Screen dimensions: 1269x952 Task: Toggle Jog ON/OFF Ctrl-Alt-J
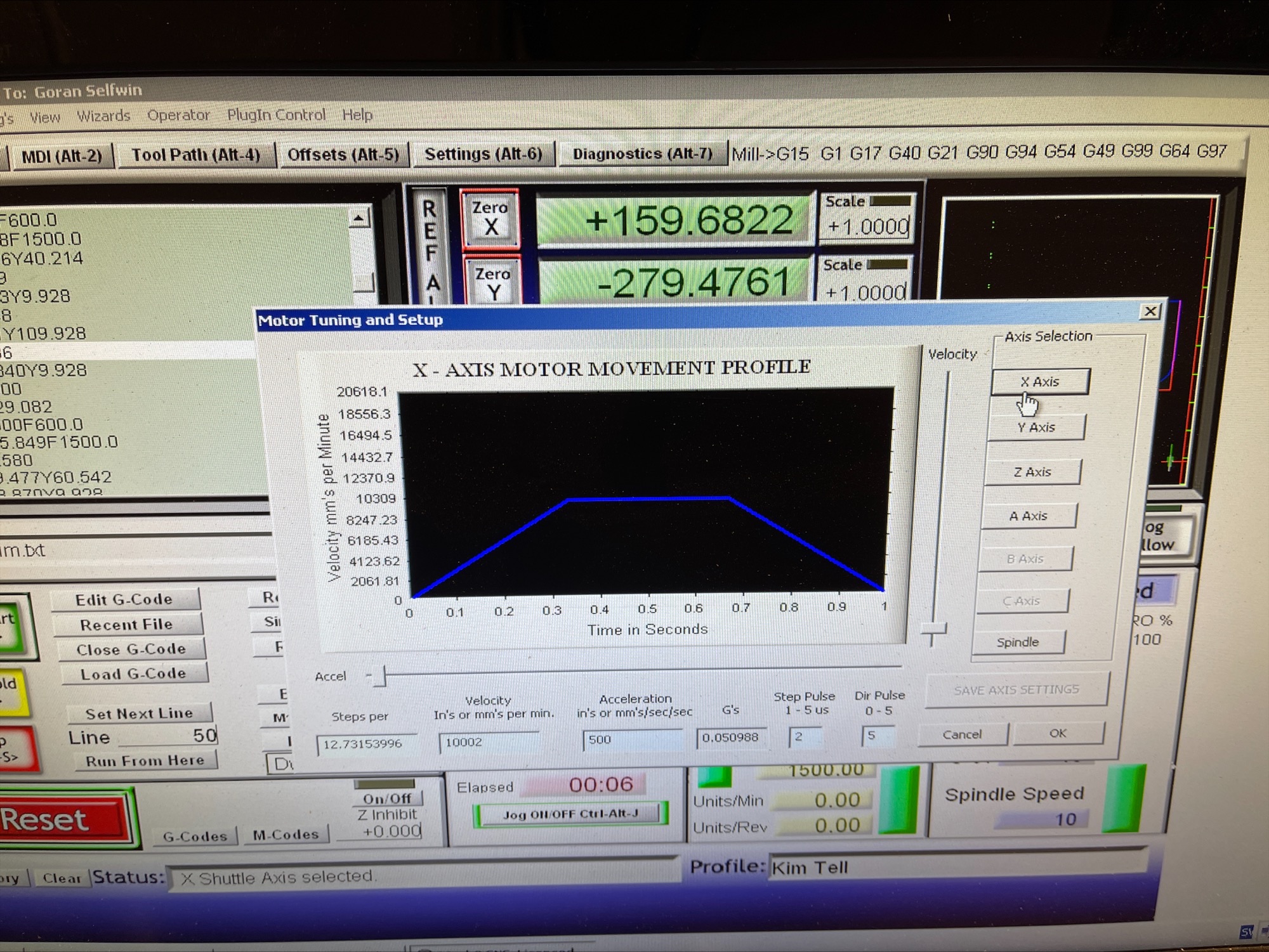point(570,814)
